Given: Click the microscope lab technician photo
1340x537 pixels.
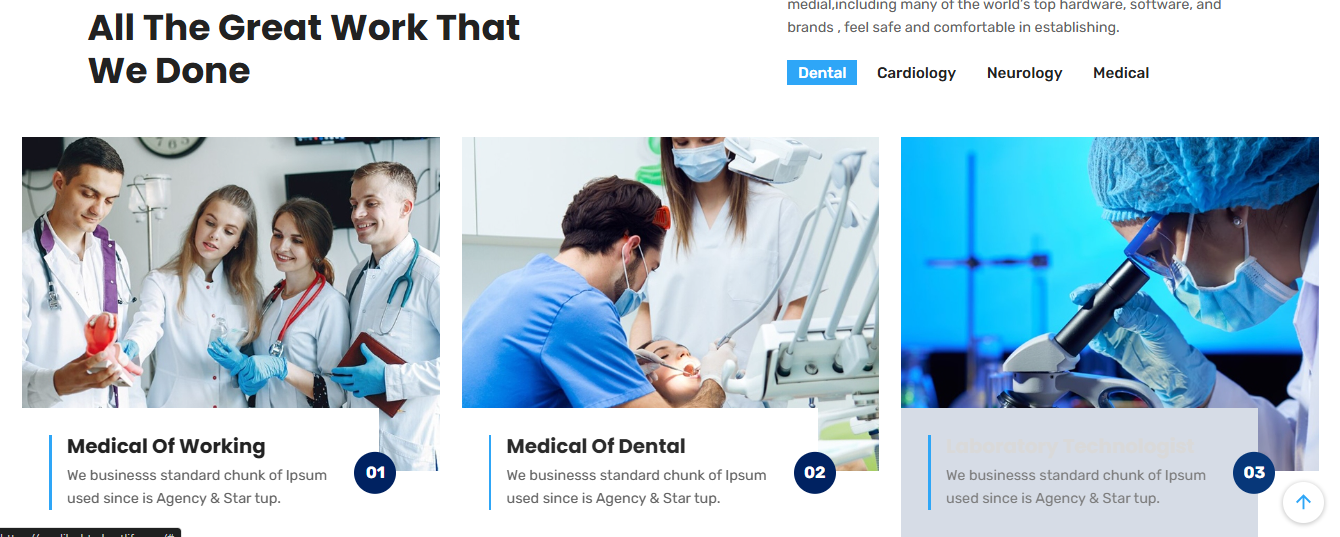Looking at the screenshot, I should coord(1110,272).
